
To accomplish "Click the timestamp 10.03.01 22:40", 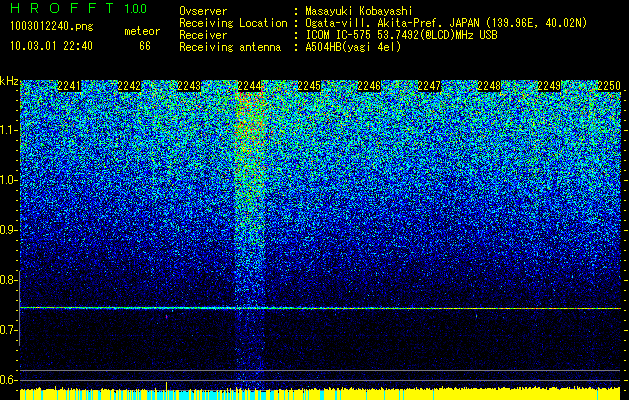I will point(51,46).
